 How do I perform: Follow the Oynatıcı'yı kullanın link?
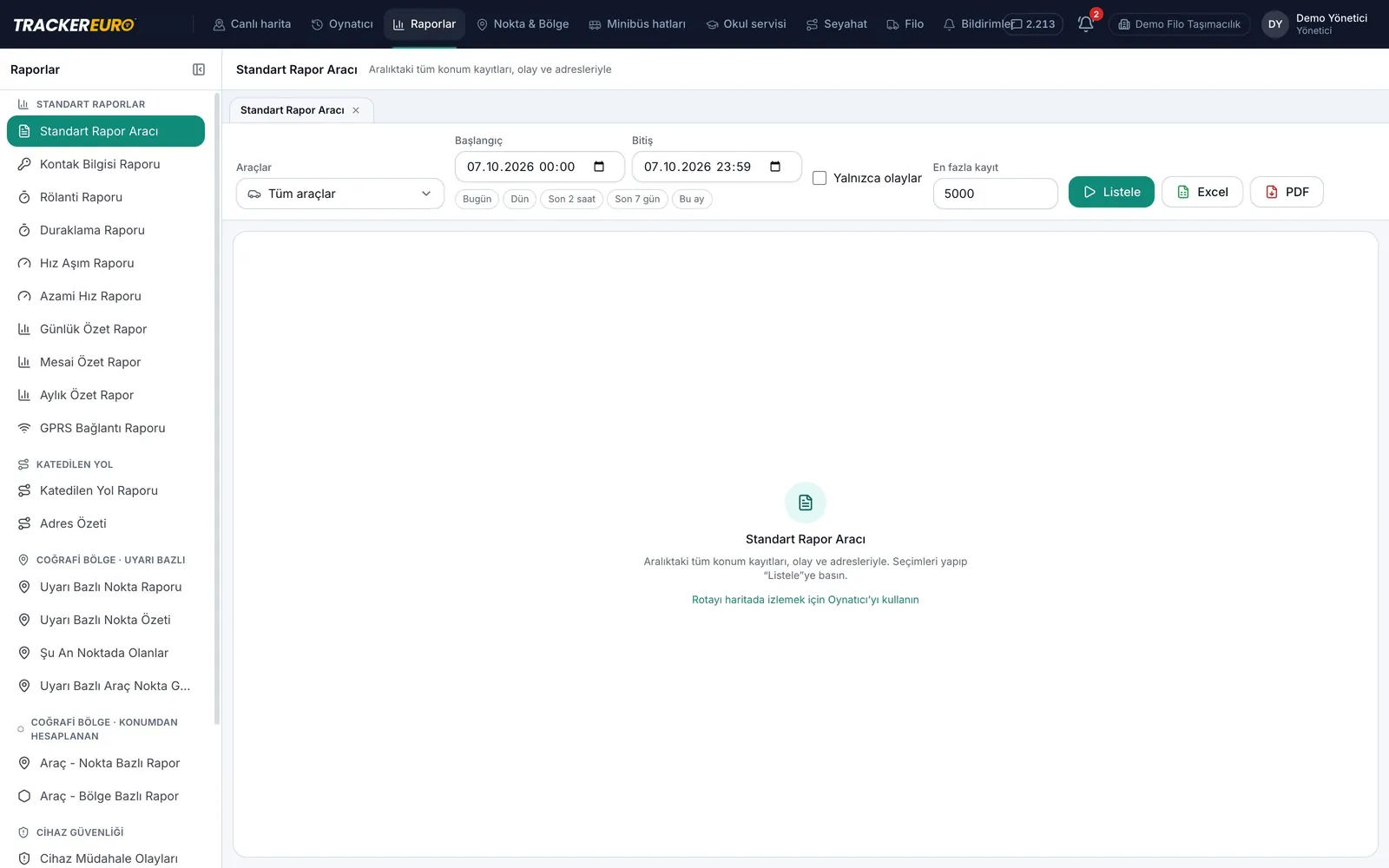point(805,600)
